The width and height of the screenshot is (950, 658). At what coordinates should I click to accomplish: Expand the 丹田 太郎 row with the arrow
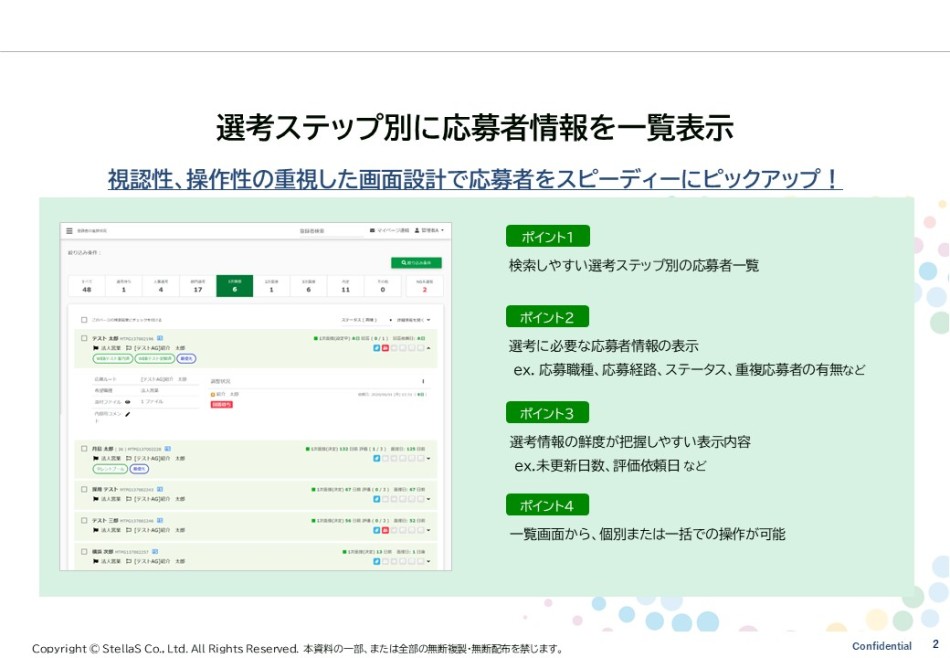430,459
